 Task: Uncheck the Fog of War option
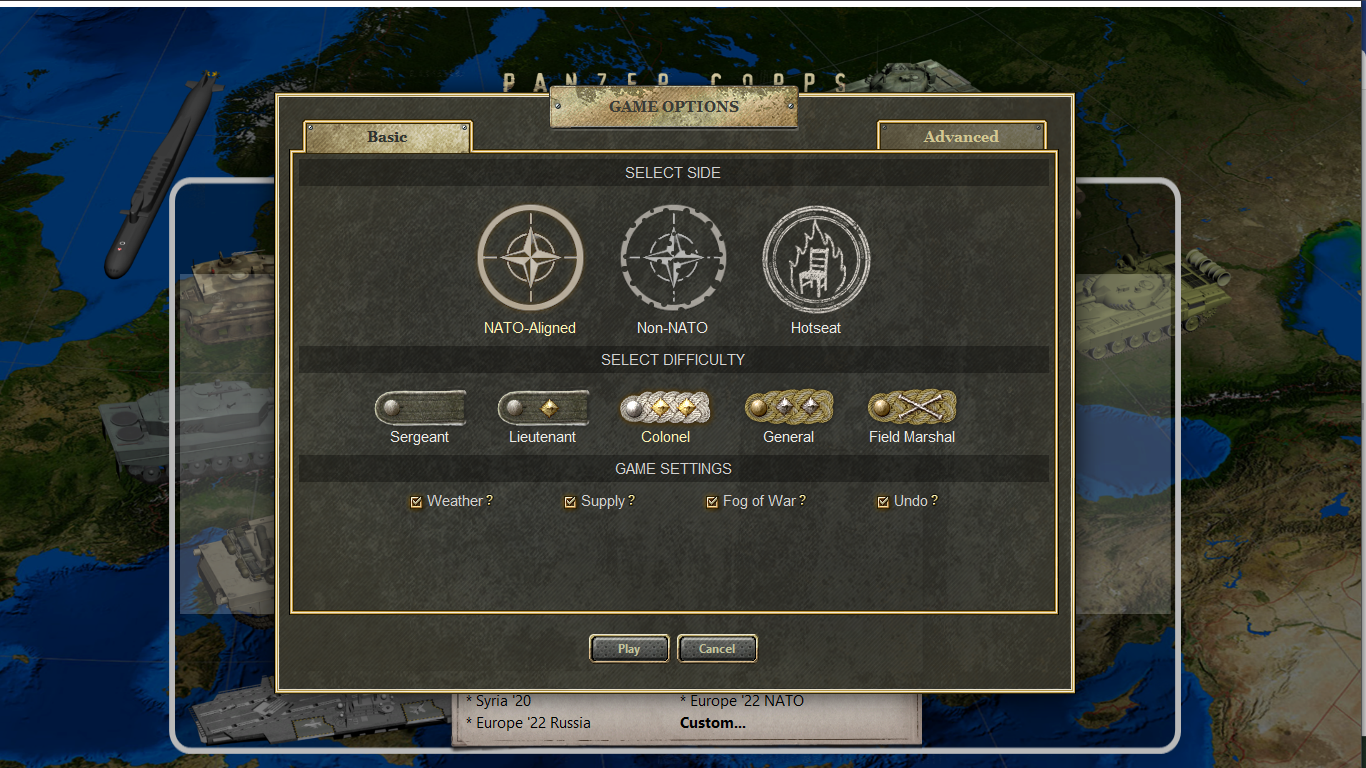click(712, 502)
